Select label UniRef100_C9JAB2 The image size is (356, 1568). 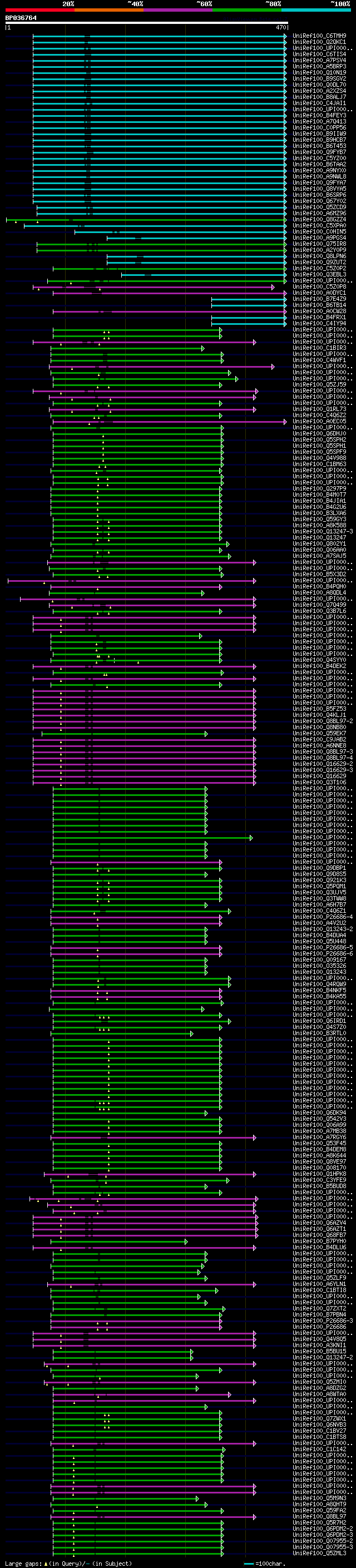[319, 740]
